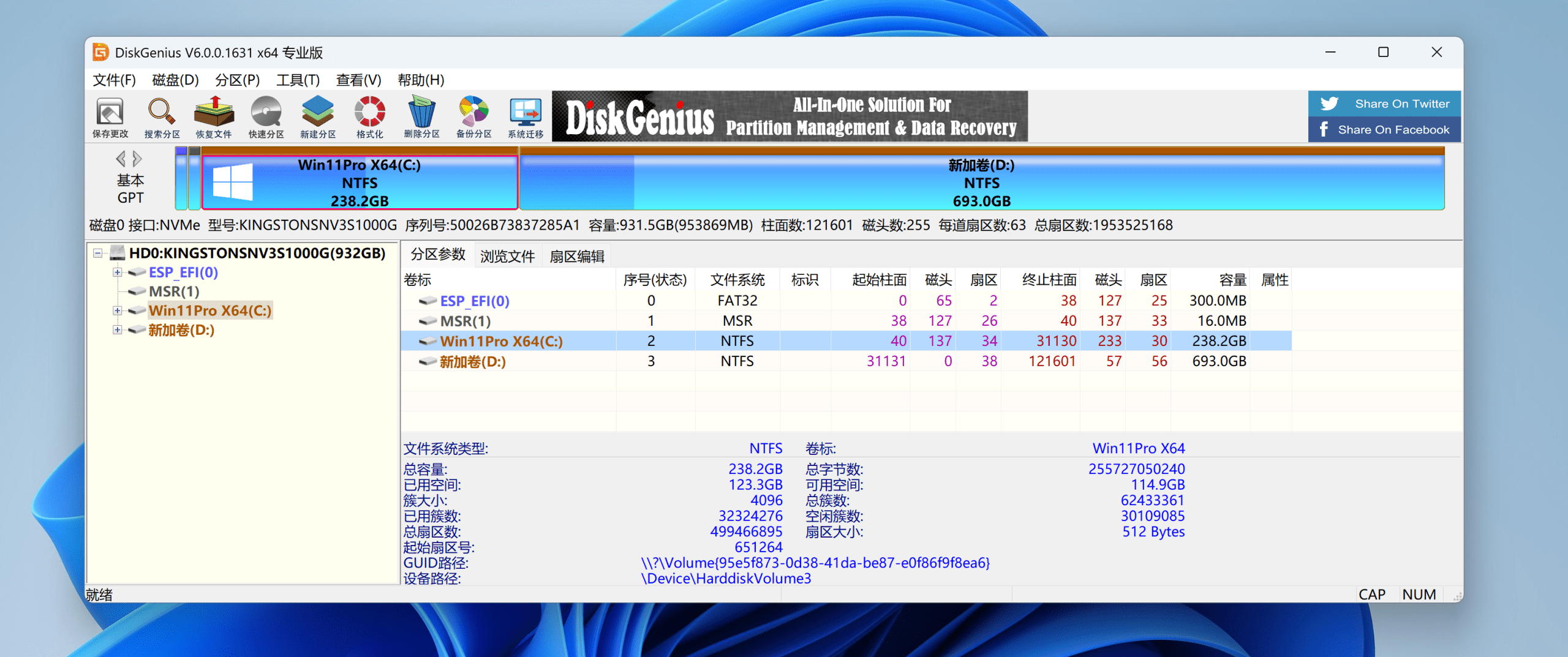
Task: Select ESP_EFI(0) in the disk tree
Action: click(183, 272)
